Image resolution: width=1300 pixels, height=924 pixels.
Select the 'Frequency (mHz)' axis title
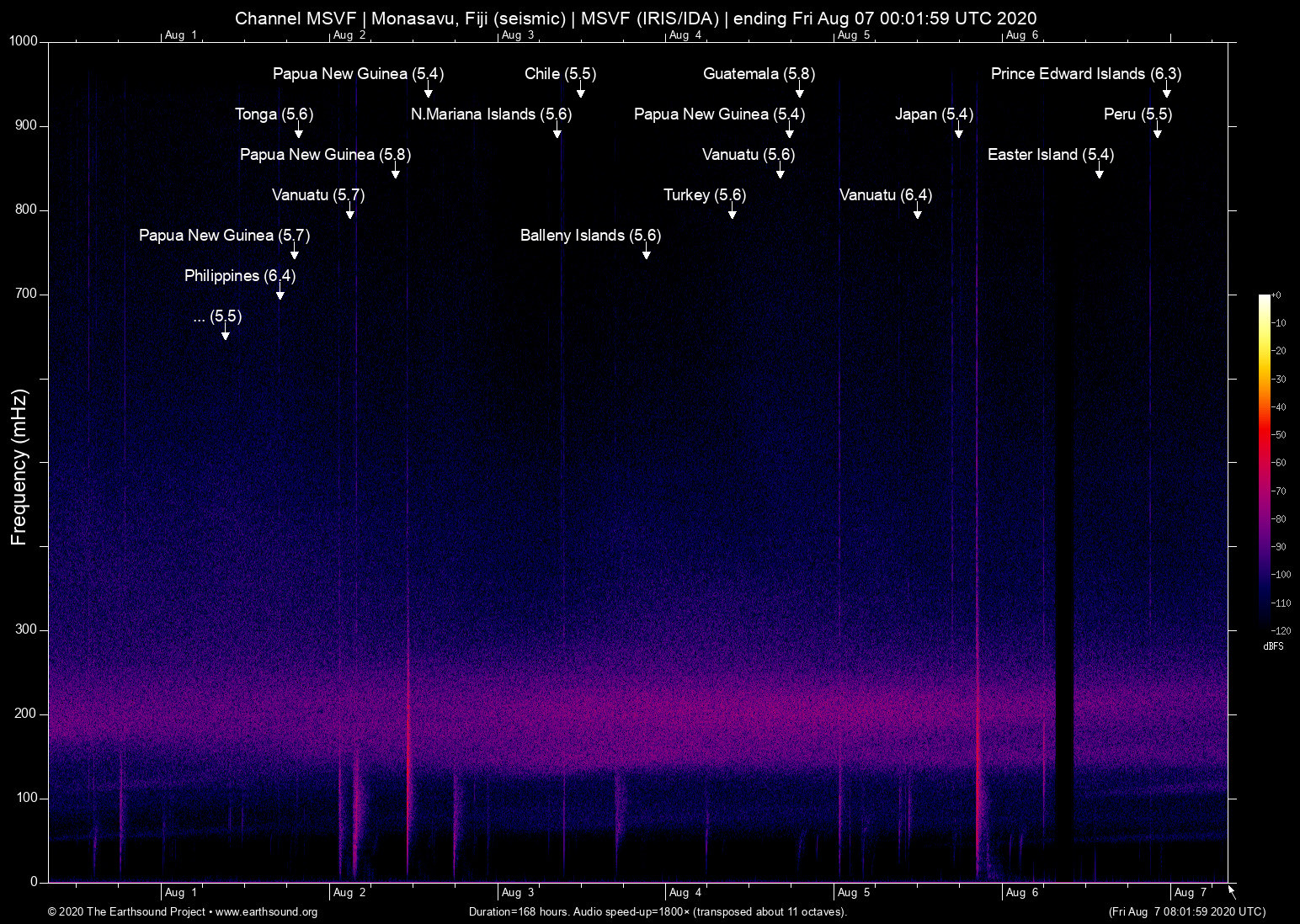click(x=19, y=467)
